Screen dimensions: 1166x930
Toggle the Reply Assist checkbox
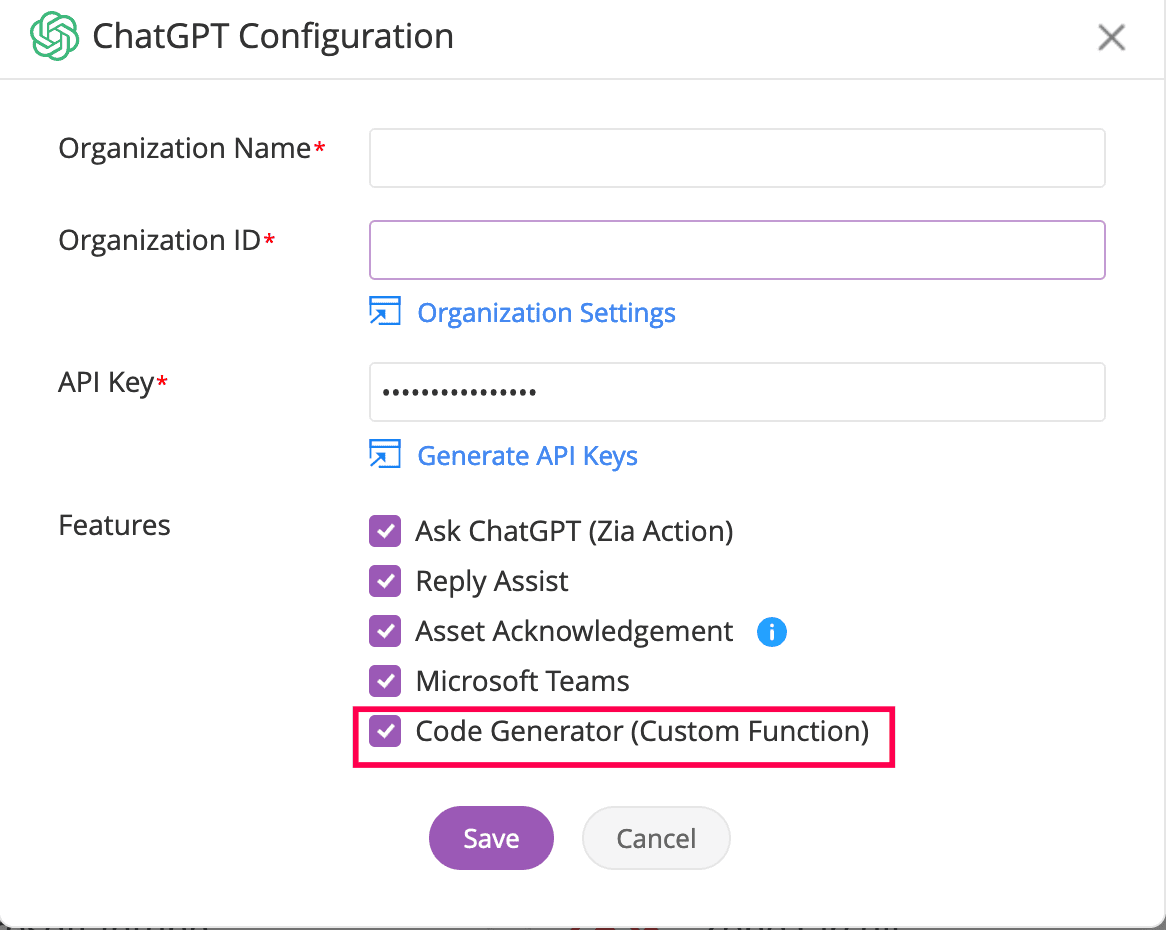pos(385,581)
